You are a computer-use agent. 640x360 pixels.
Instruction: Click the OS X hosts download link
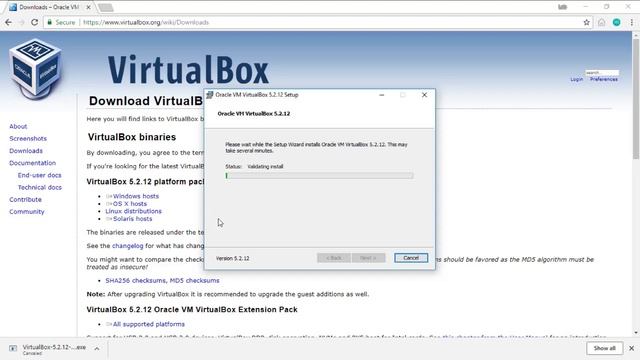pyautogui.click(x=129, y=204)
